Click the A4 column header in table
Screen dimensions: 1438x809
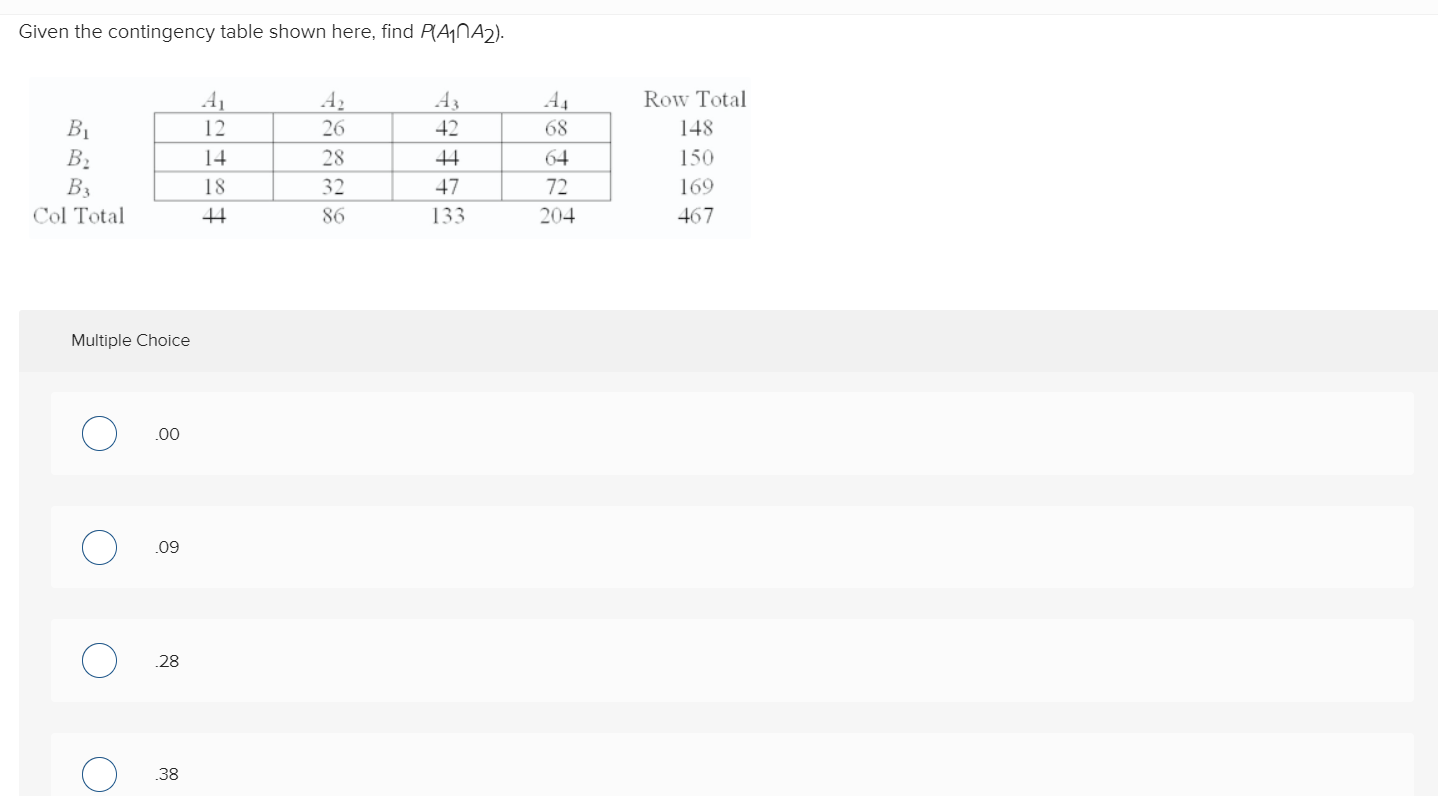[557, 99]
